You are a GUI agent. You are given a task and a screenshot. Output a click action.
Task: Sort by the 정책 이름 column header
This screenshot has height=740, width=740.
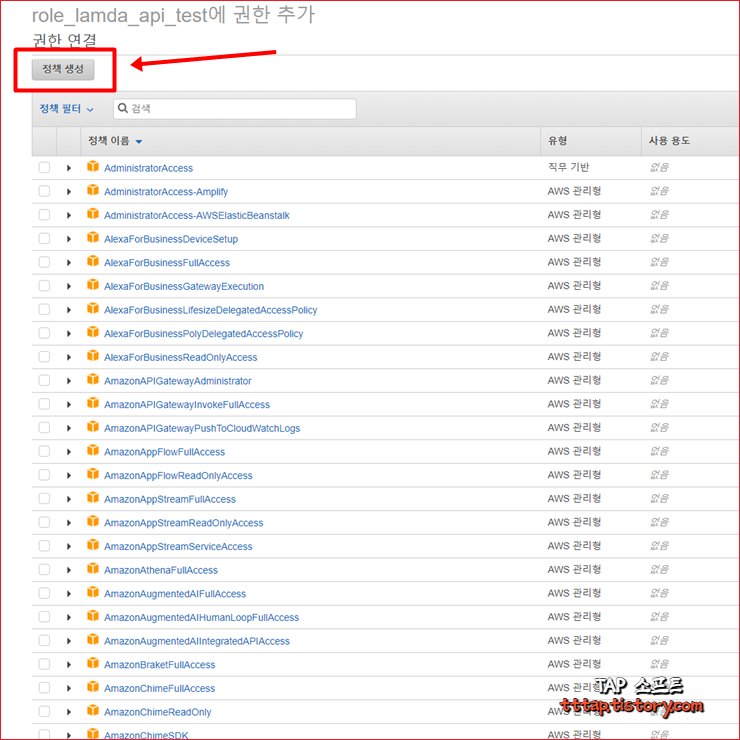115,141
